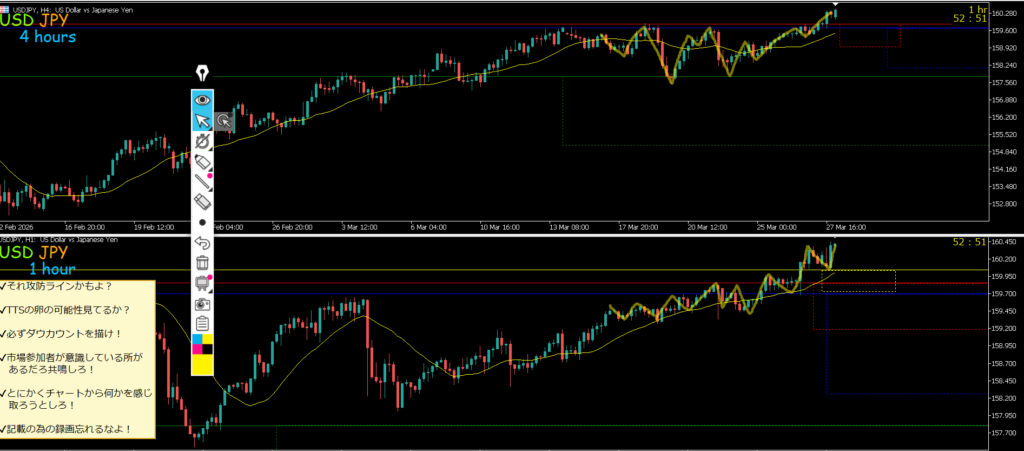Click the '1 hr' label in upper chart
The width and height of the screenshot is (1024, 451).
[x=978, y=9]
